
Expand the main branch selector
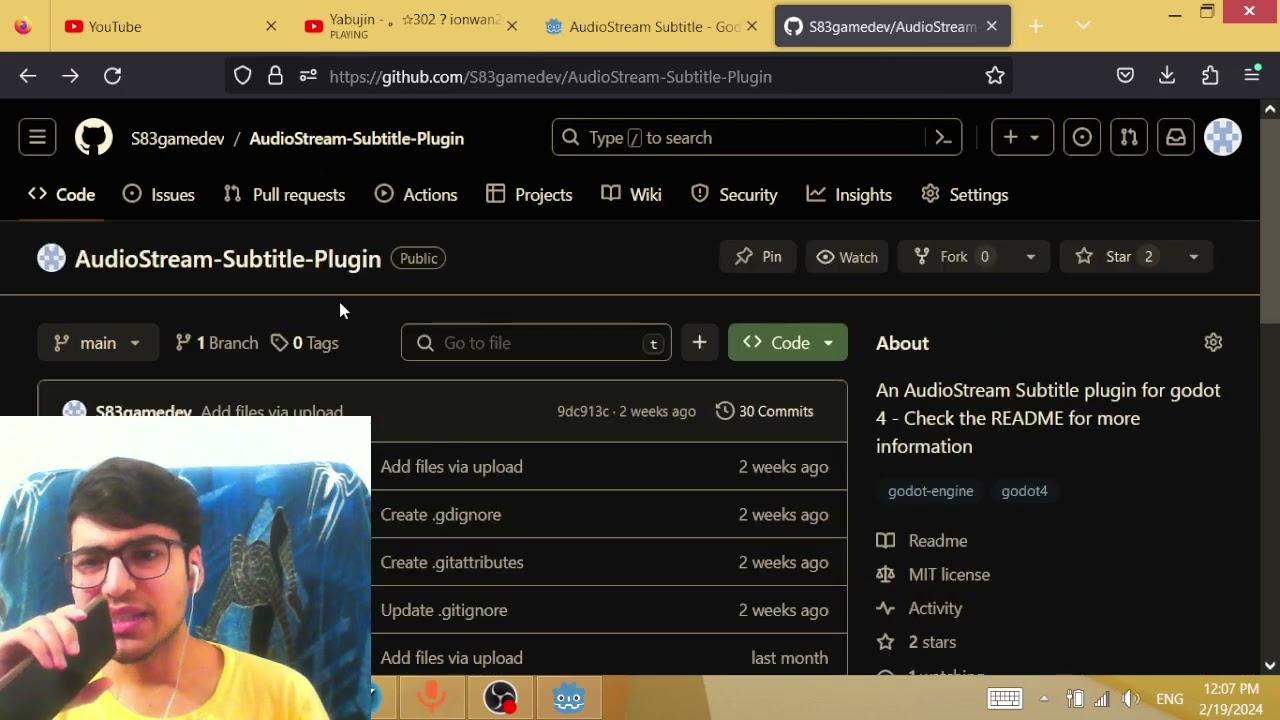[x=98, y=343]
